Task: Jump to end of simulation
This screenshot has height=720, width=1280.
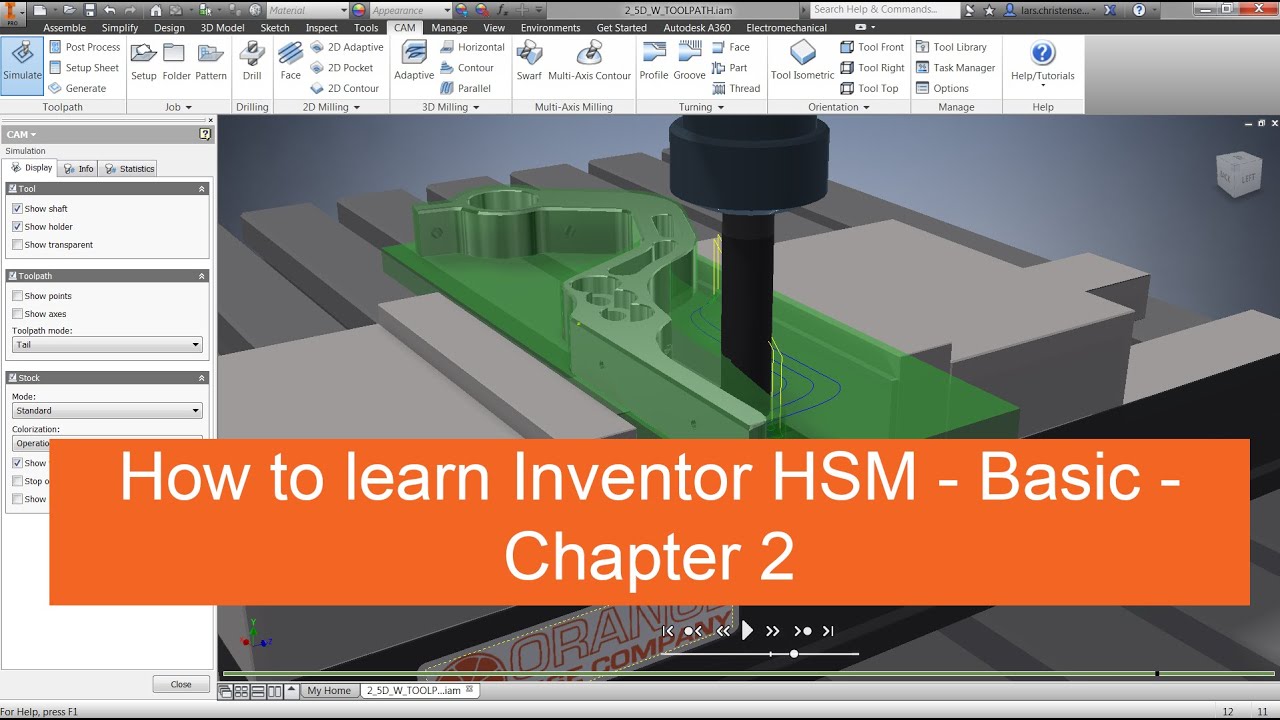Action: click(x=828, y=631)
